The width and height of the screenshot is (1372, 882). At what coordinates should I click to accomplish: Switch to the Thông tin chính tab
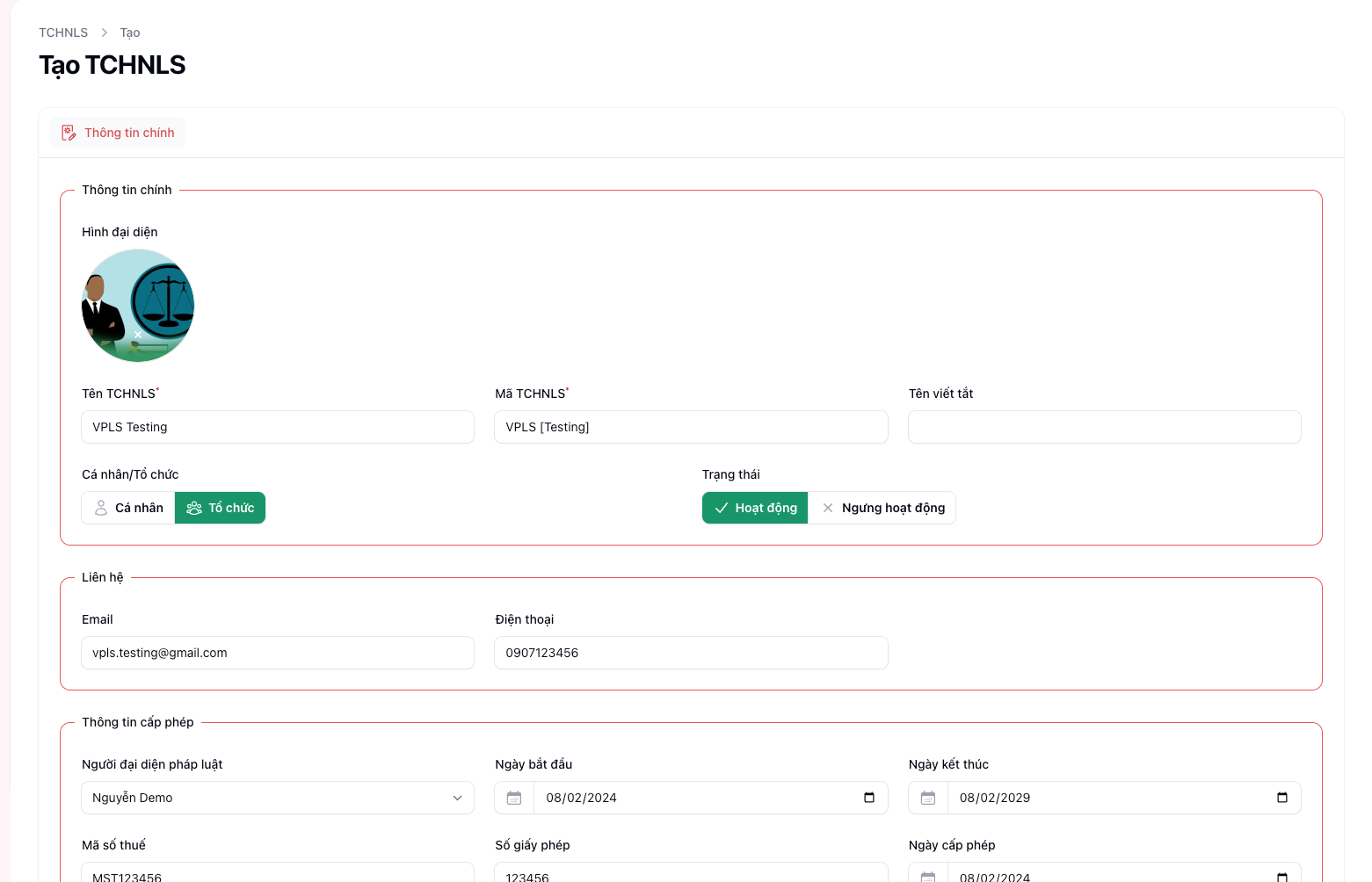118,132
